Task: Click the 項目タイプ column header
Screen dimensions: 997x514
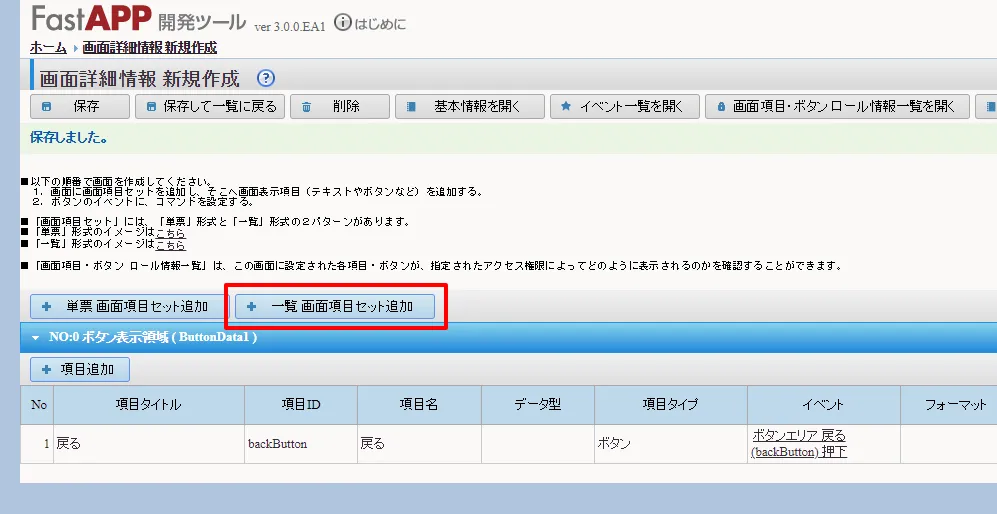Action: [671, 405]
